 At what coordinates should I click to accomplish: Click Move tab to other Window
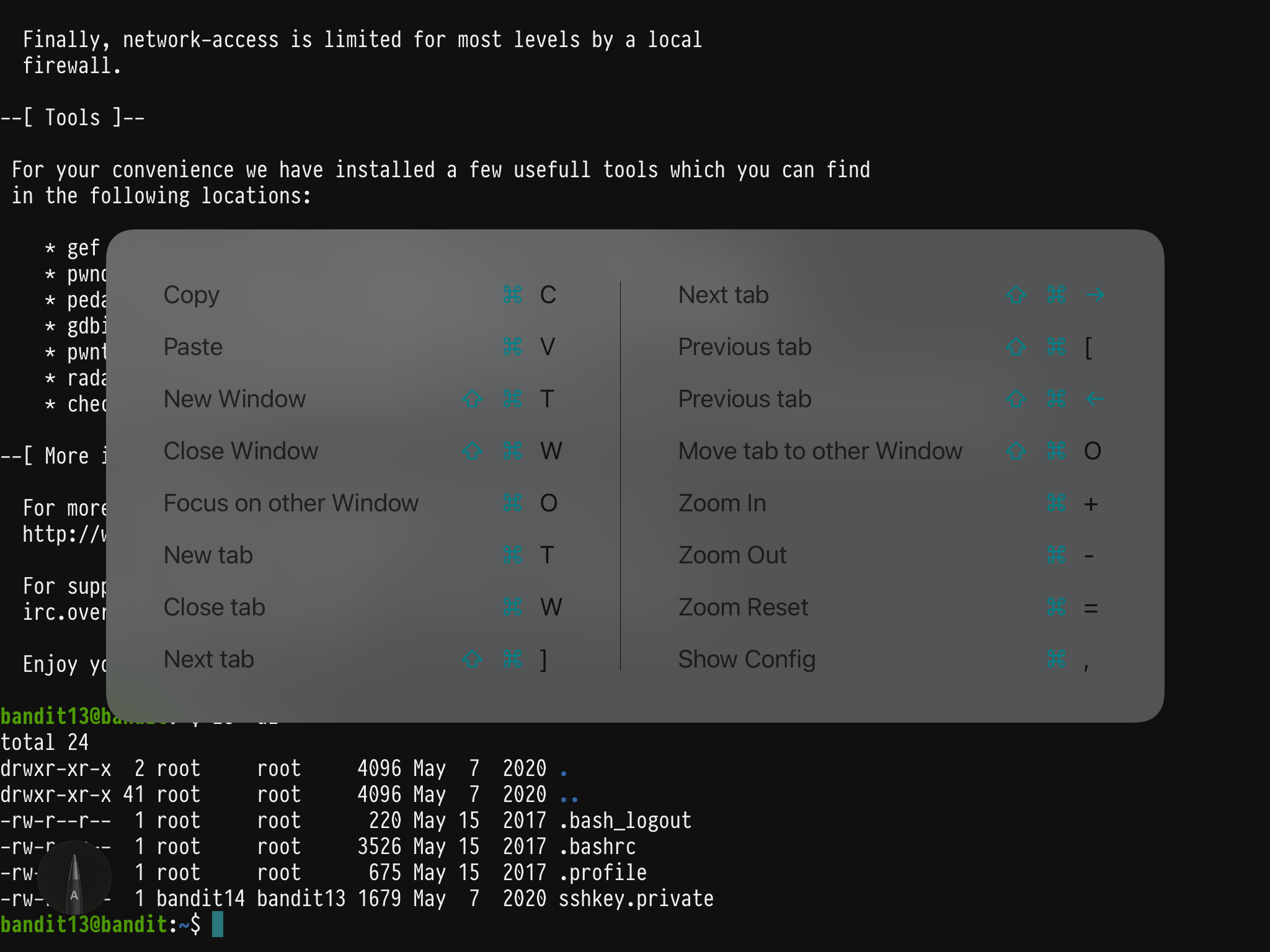(820, 451)
